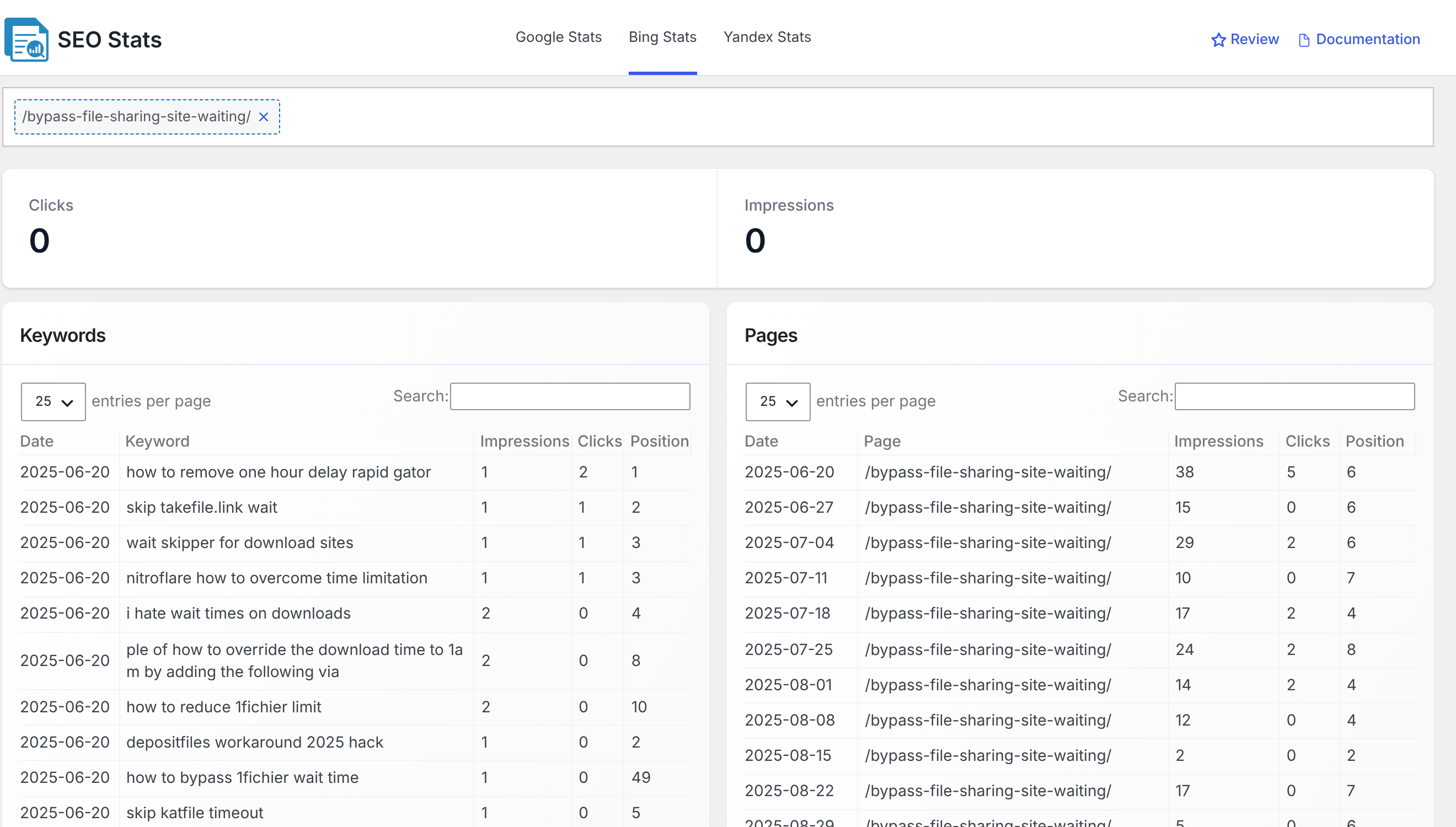The image size is (1456, 827).
Task: Click the Pages date cell 2025-07-18
Action: click(x=788, y=614)
